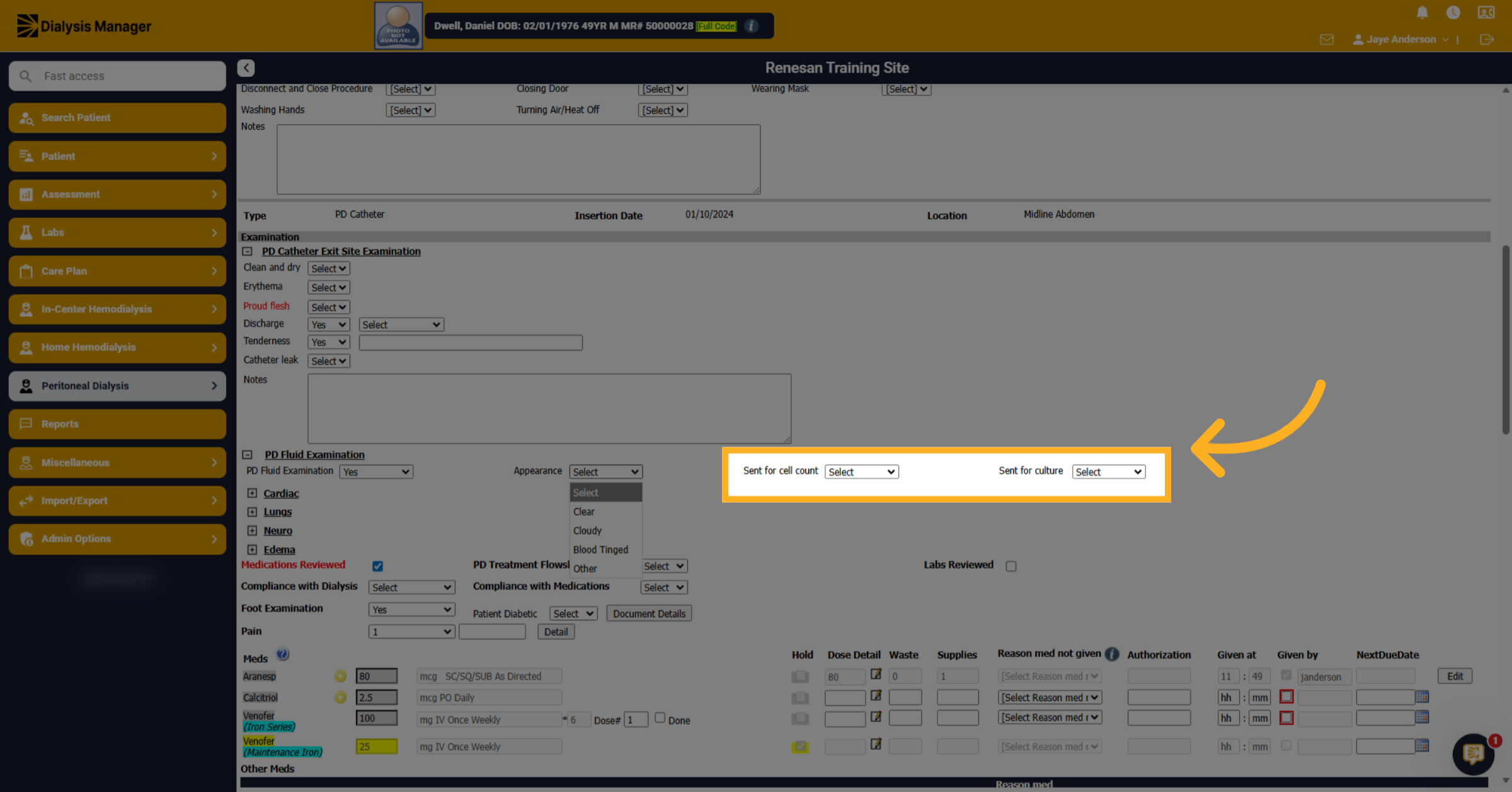Open Calcitriol dose detail edit icon
Viewport: 1512px width, 792px height.
click(x=876, y=696)
